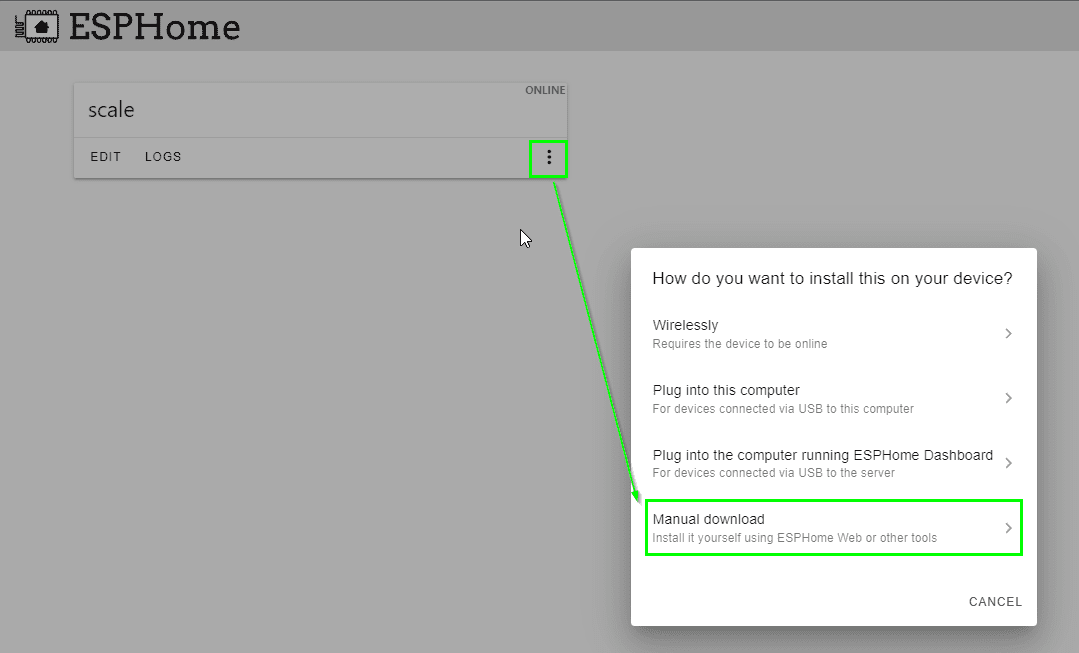Choose Plug into computer running ESPHome Dashboard

833,463
